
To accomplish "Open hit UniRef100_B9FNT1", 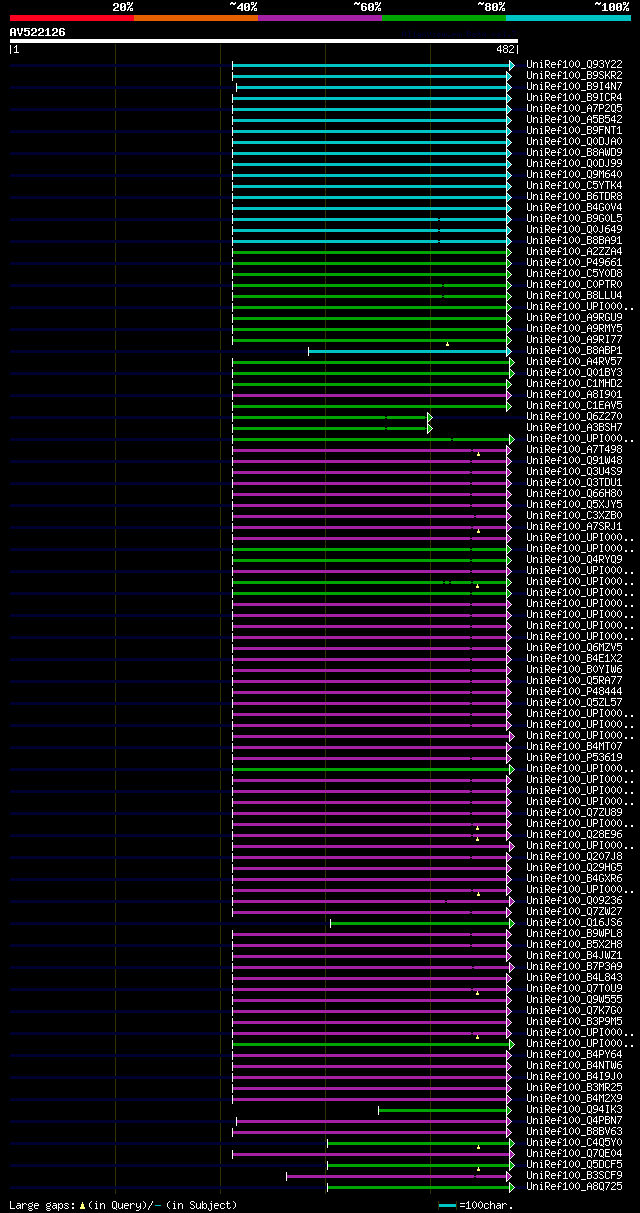I will click(574, 130).
